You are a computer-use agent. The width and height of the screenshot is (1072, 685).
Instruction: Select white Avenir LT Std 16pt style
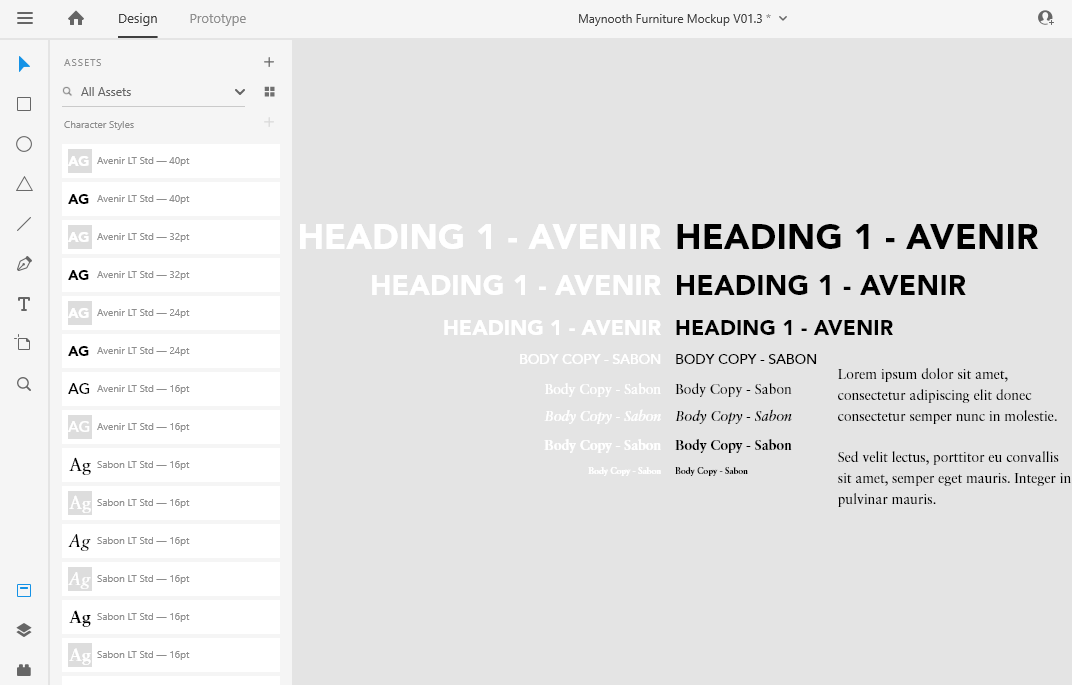coord(171,427)
